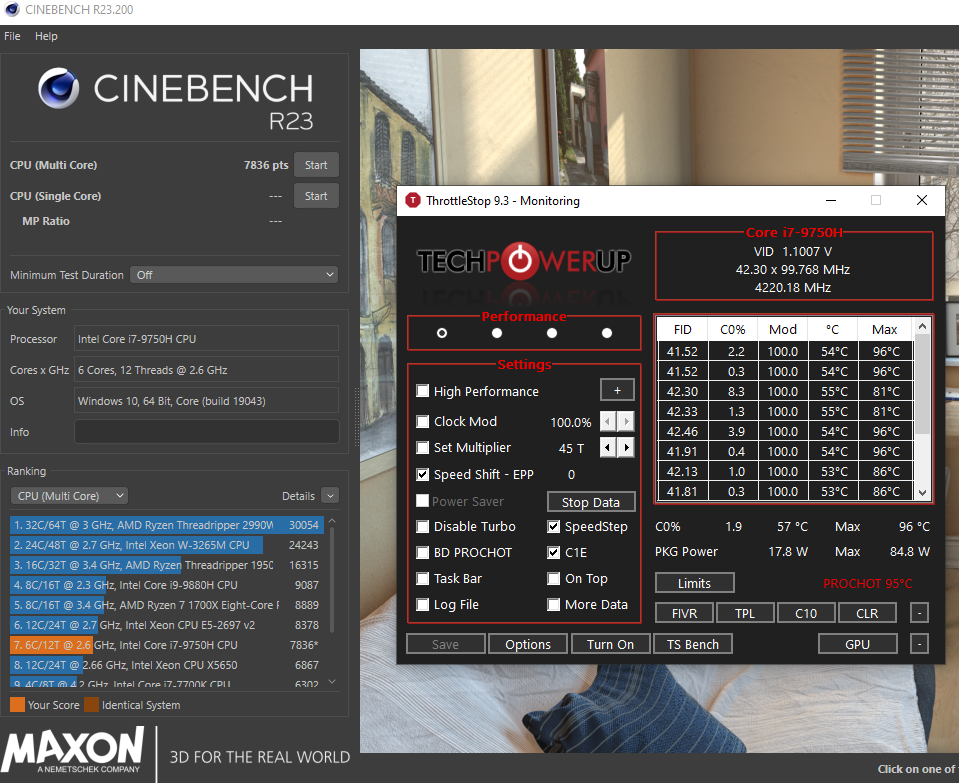Screen dimensions: 959x783
Task: Click the Info input field
Action: pos(207,431)
